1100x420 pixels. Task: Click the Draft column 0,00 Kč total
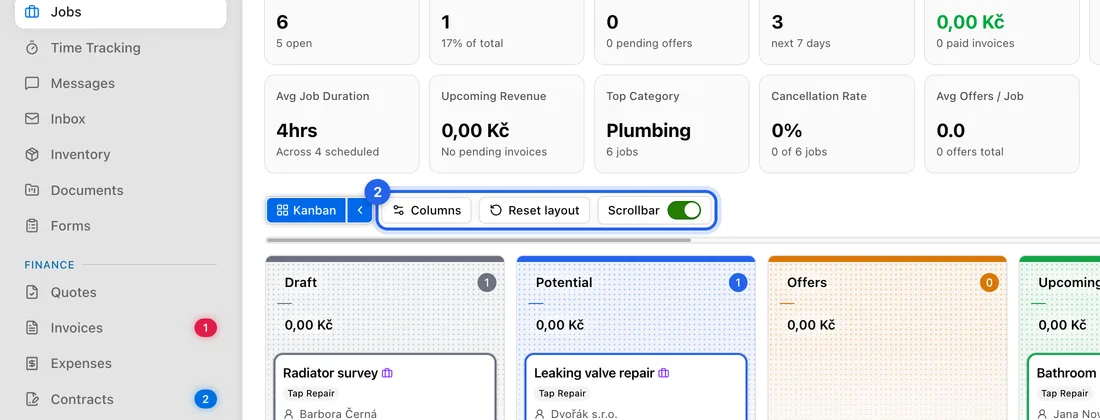pos(308,325)
